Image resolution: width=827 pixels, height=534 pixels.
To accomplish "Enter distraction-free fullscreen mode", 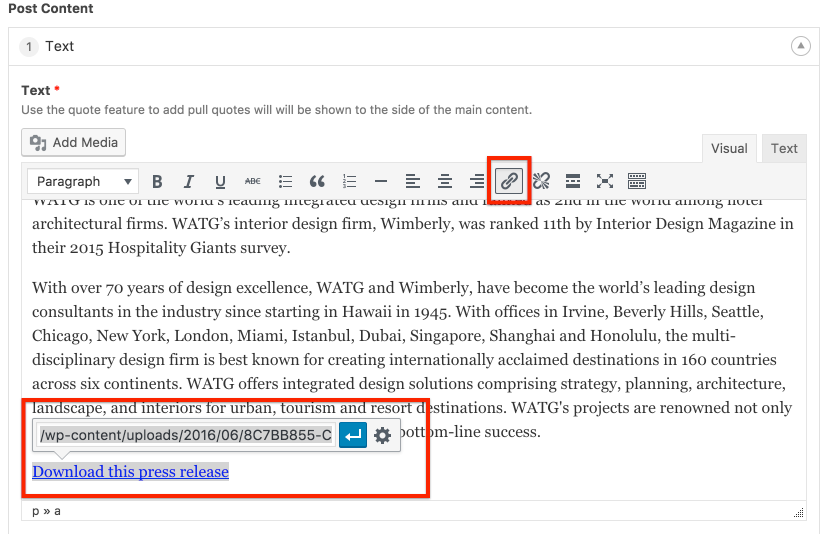I will 605,181.
